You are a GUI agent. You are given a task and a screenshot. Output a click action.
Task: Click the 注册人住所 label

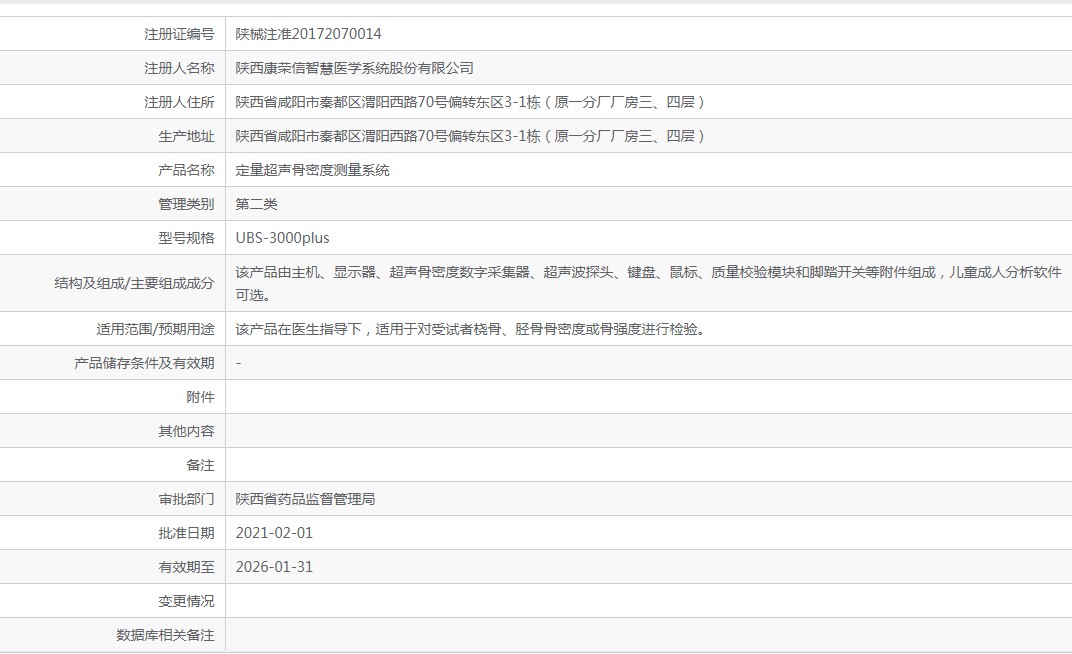click(x=179, y=103)
